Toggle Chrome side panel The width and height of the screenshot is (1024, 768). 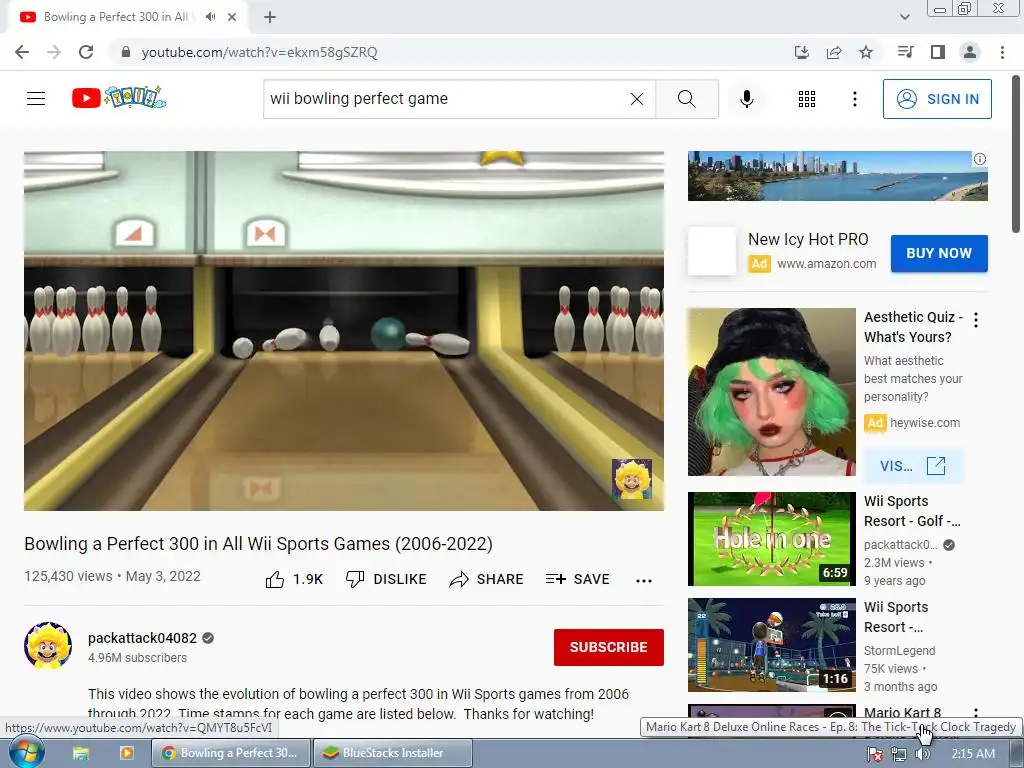(938, 52)
